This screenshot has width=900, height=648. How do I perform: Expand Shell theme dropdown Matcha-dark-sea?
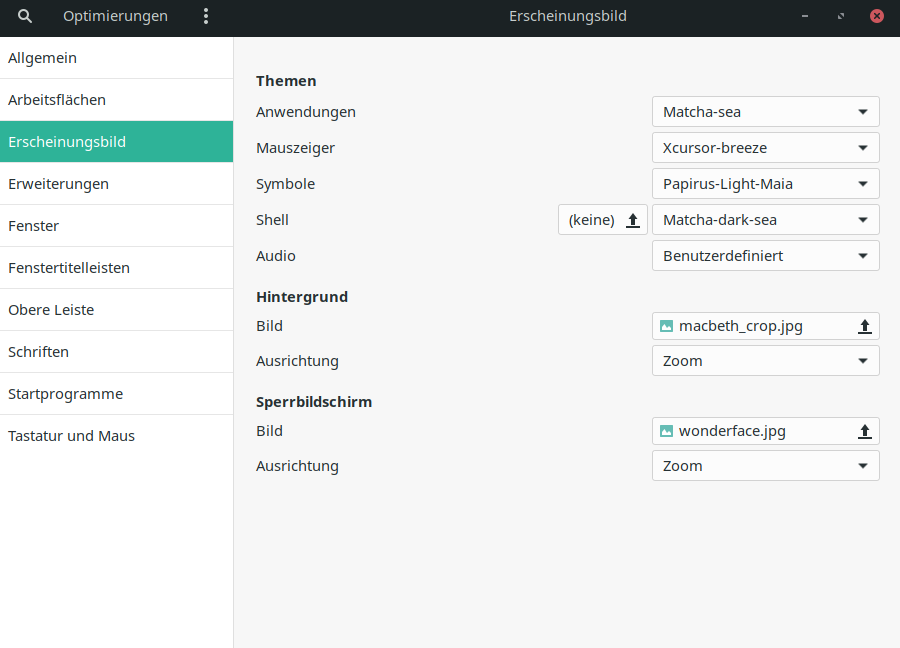(765, 220)
